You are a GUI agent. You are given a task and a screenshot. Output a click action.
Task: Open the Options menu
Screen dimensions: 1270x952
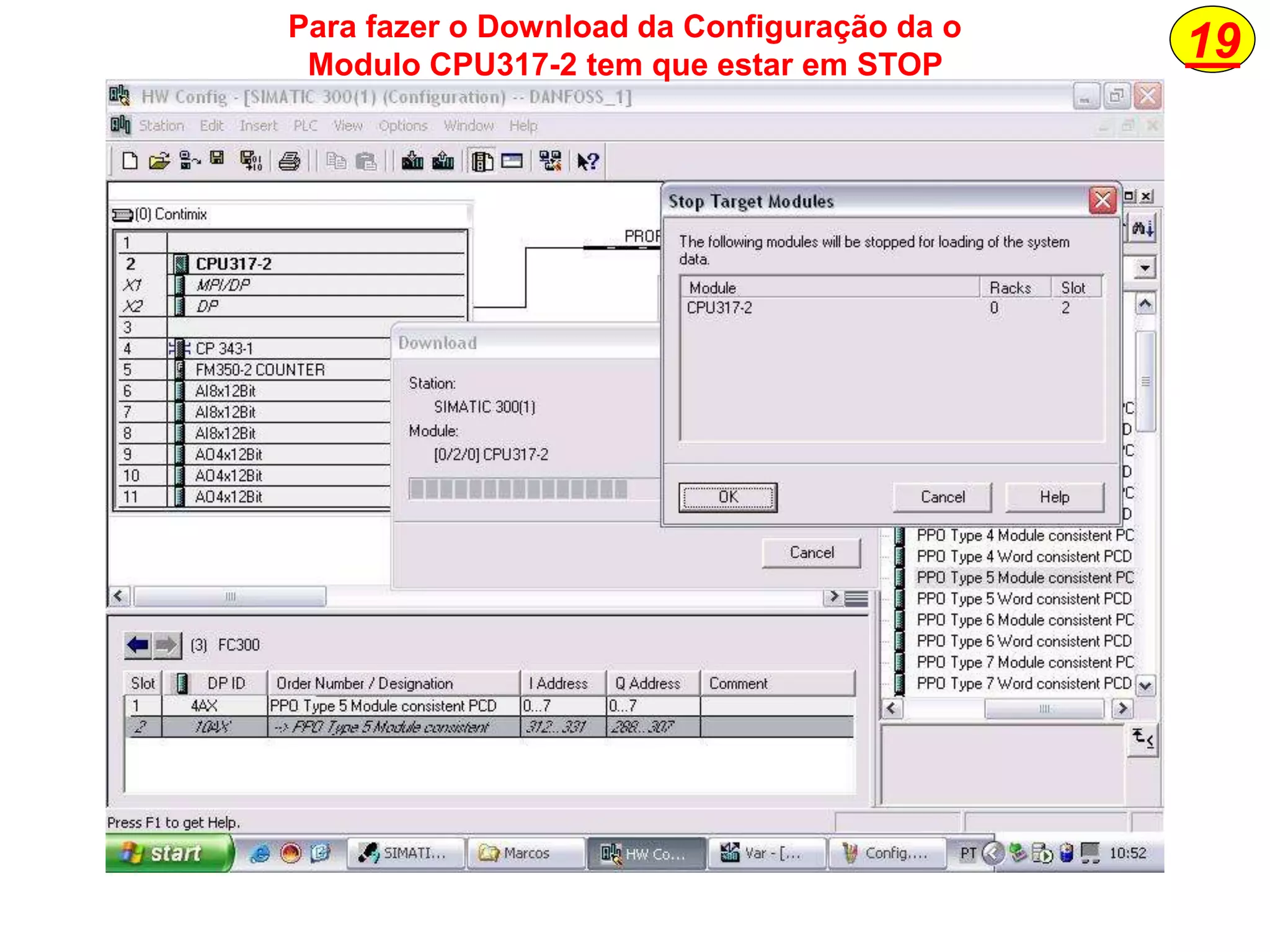pyautogui.click(x=403, y=126)
